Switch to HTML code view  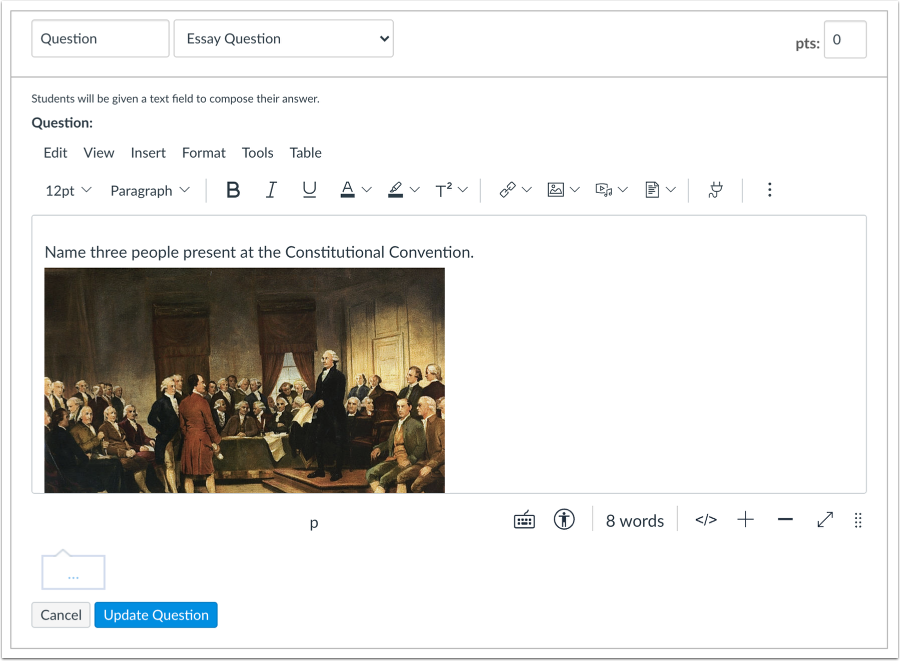pos(706,519)
